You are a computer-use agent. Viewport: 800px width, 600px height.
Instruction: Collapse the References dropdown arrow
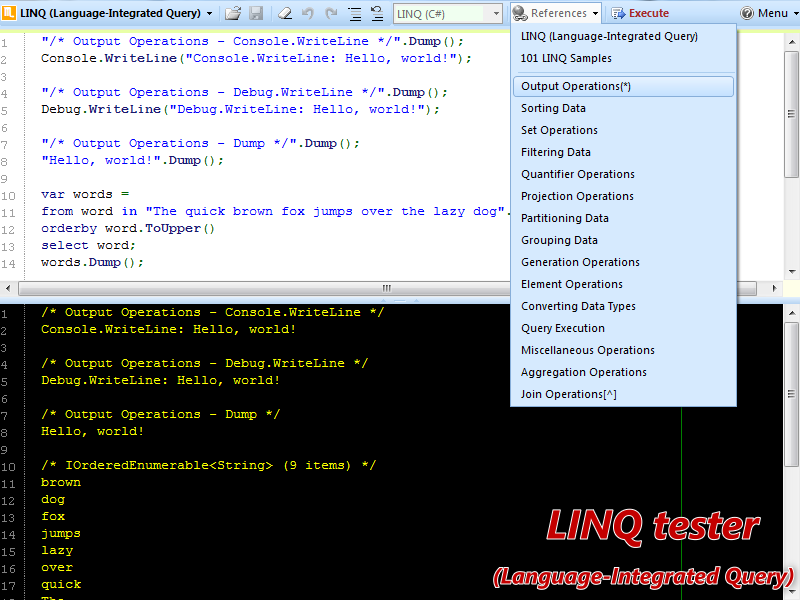tap(595, 14)
